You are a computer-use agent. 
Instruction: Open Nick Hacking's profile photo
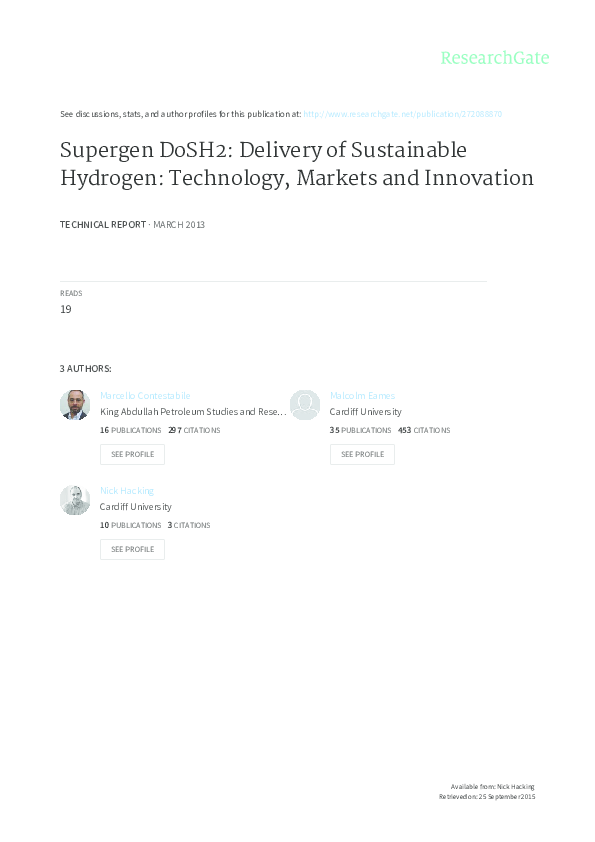pos(75,500)
